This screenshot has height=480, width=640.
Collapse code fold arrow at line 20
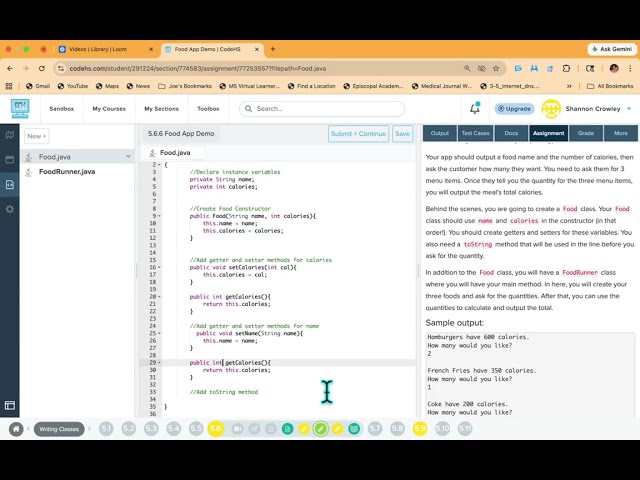pyautogui.click(x=159, y=297)
